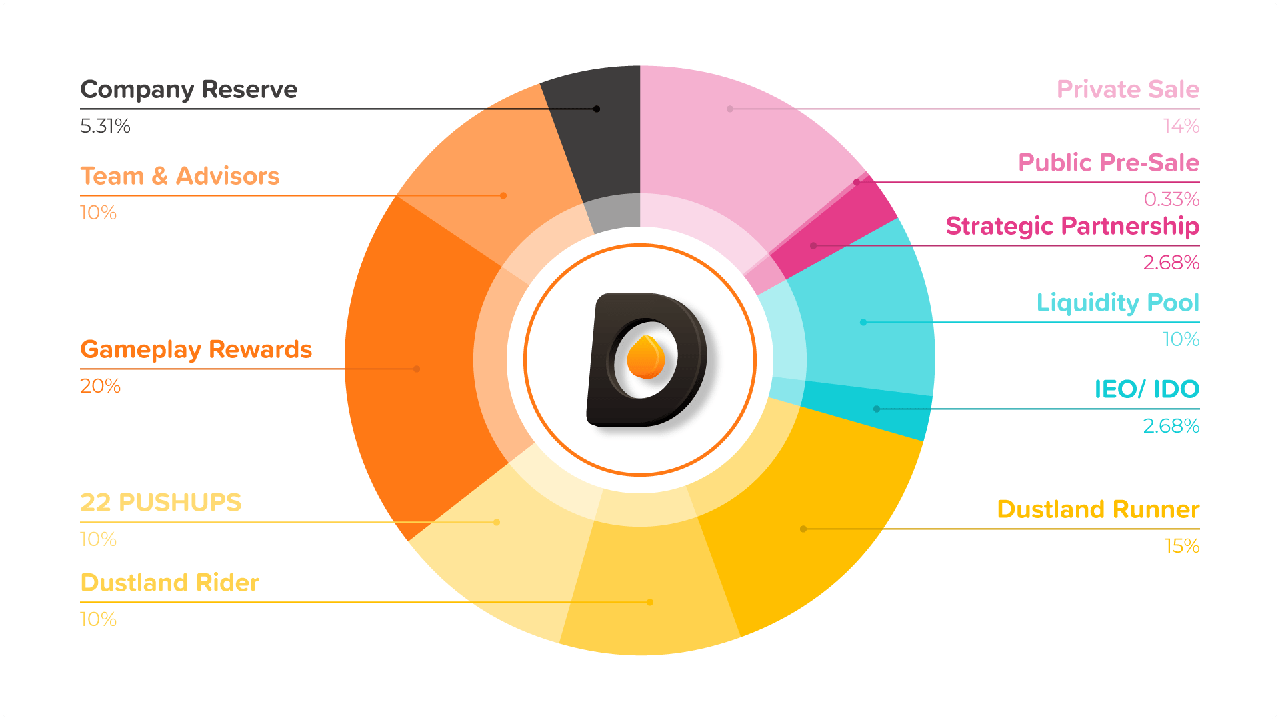Click the Public Pre-Sale label
1280x720 pixels.
point(1109,163)
